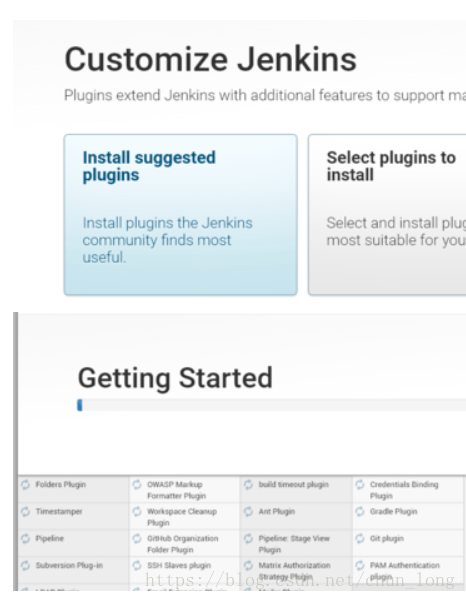This screenshot has height=600, width=466.
Task: Select the GitHub Organization Folder Plugin text
Action: pos(182,544)
